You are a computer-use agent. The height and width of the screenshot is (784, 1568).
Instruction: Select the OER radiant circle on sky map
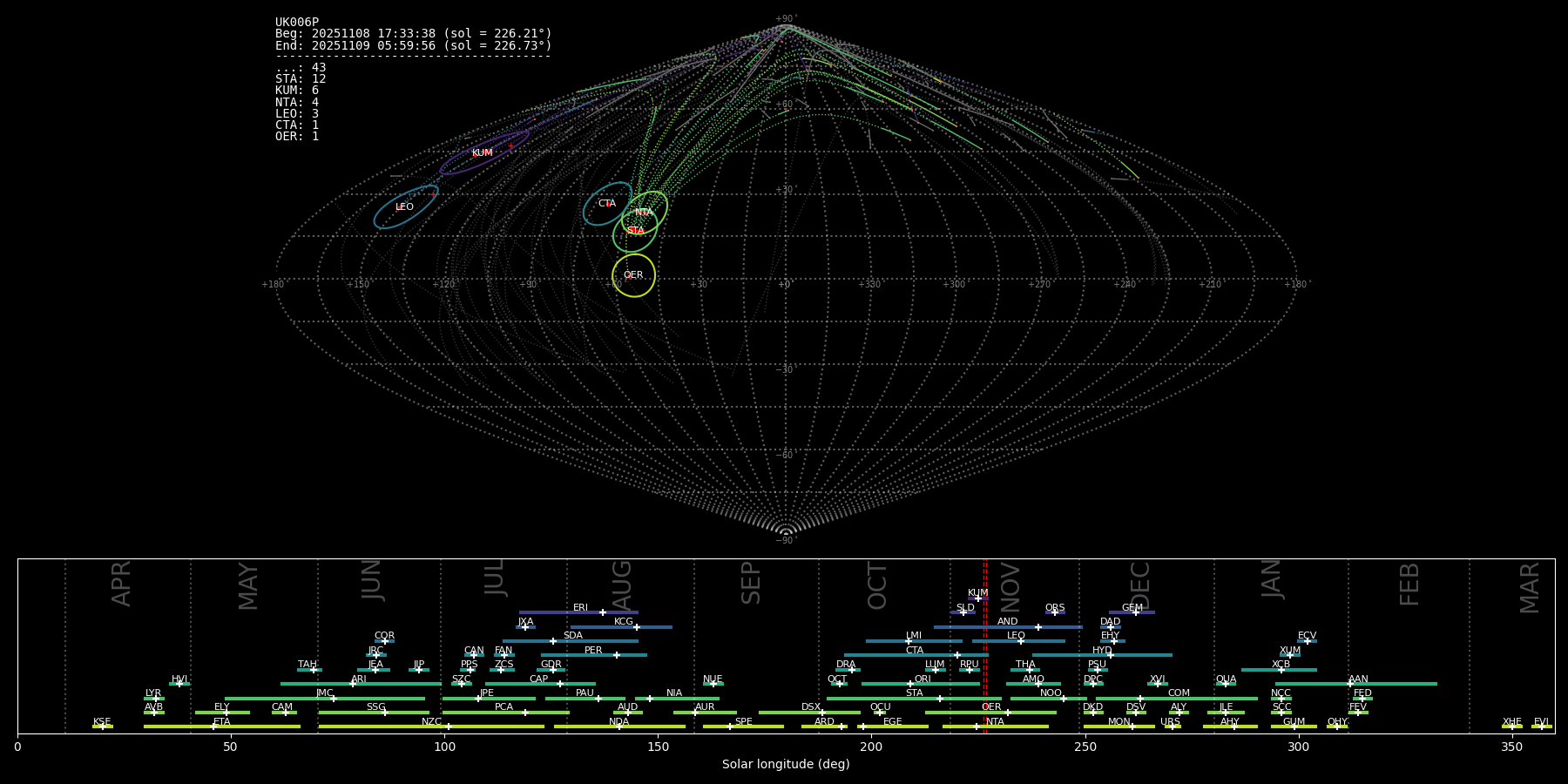point(633,275)
